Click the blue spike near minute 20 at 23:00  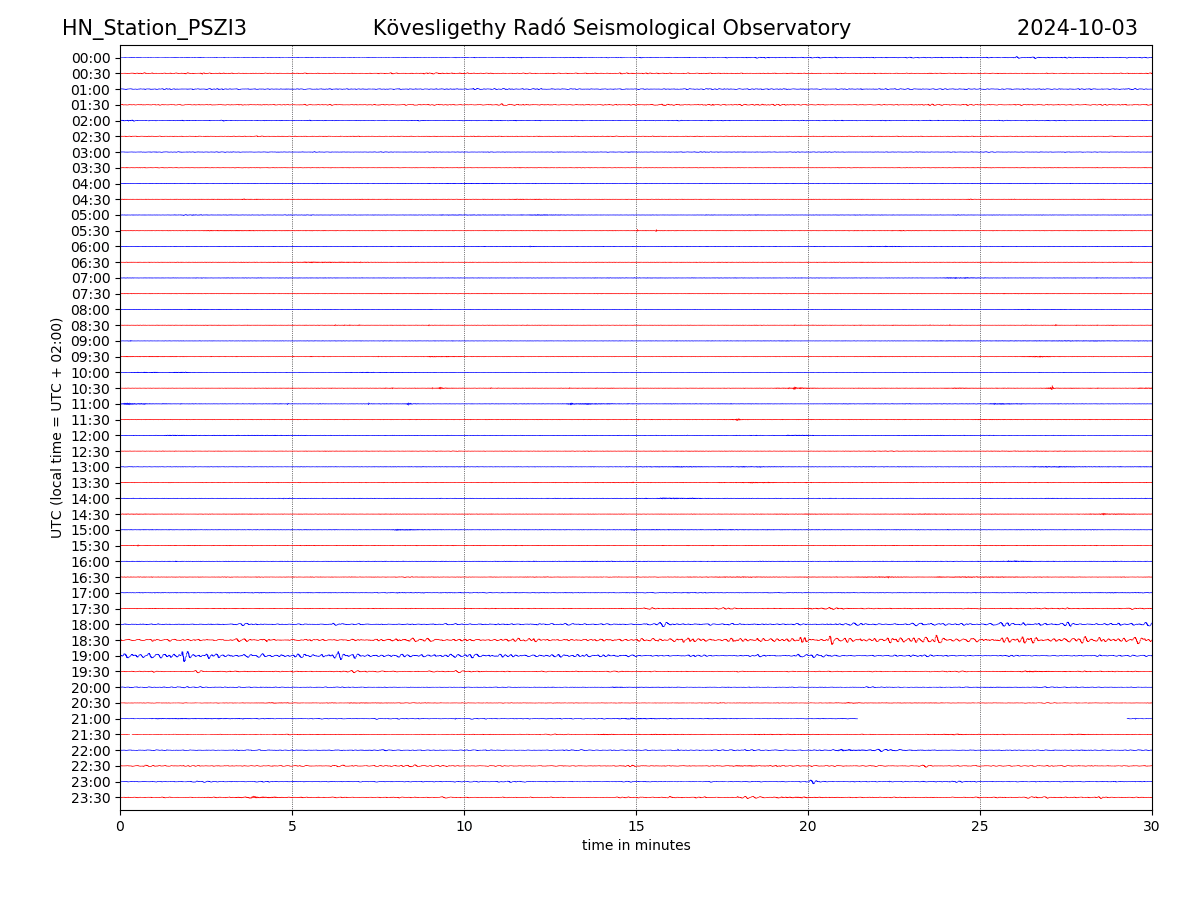[x=812, y=781]
